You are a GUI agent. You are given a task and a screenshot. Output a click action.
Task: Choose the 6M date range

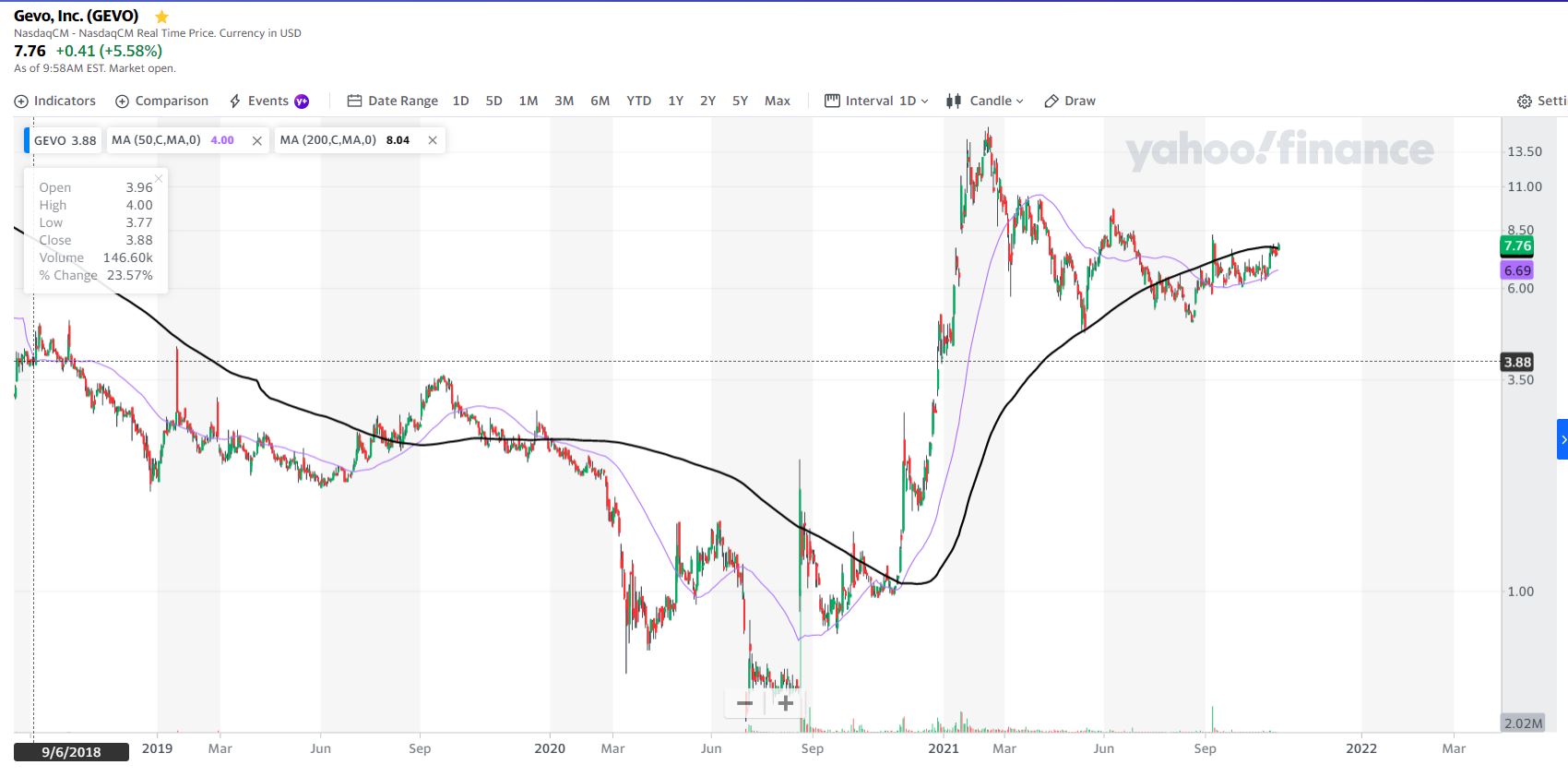600,102
